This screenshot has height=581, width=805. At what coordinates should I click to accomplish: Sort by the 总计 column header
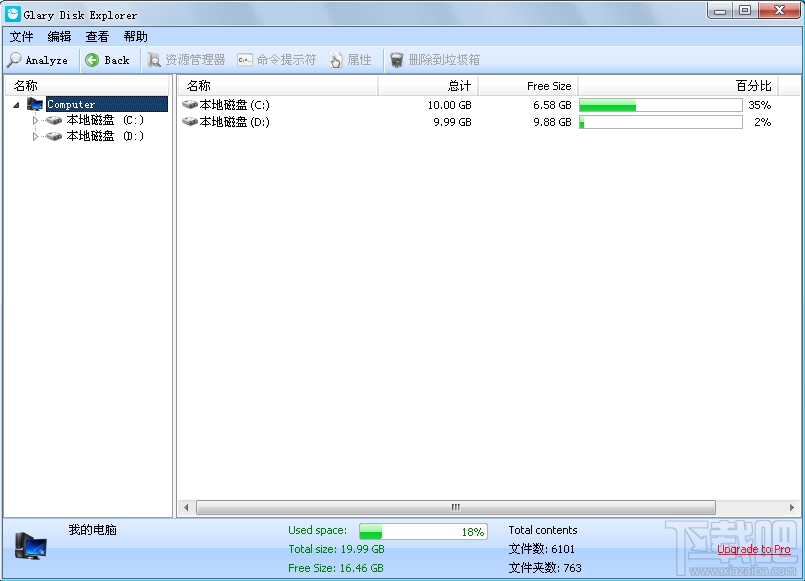(x=428, y=86)
